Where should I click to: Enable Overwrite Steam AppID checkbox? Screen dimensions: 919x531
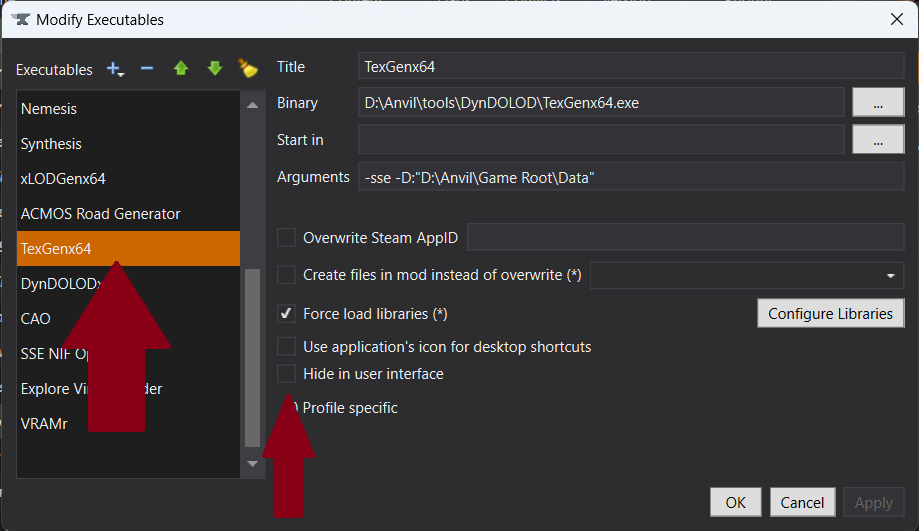click(287, 238)
